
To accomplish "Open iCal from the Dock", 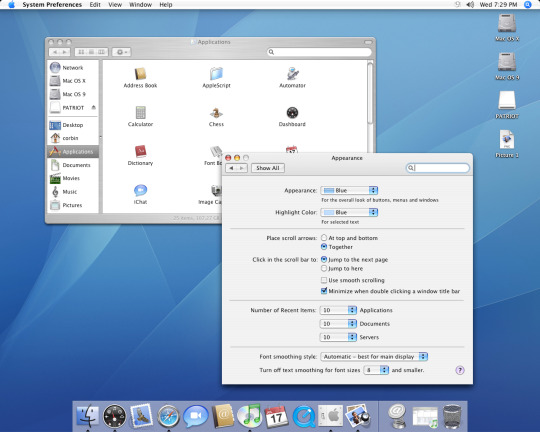I will tap(277, 415).
